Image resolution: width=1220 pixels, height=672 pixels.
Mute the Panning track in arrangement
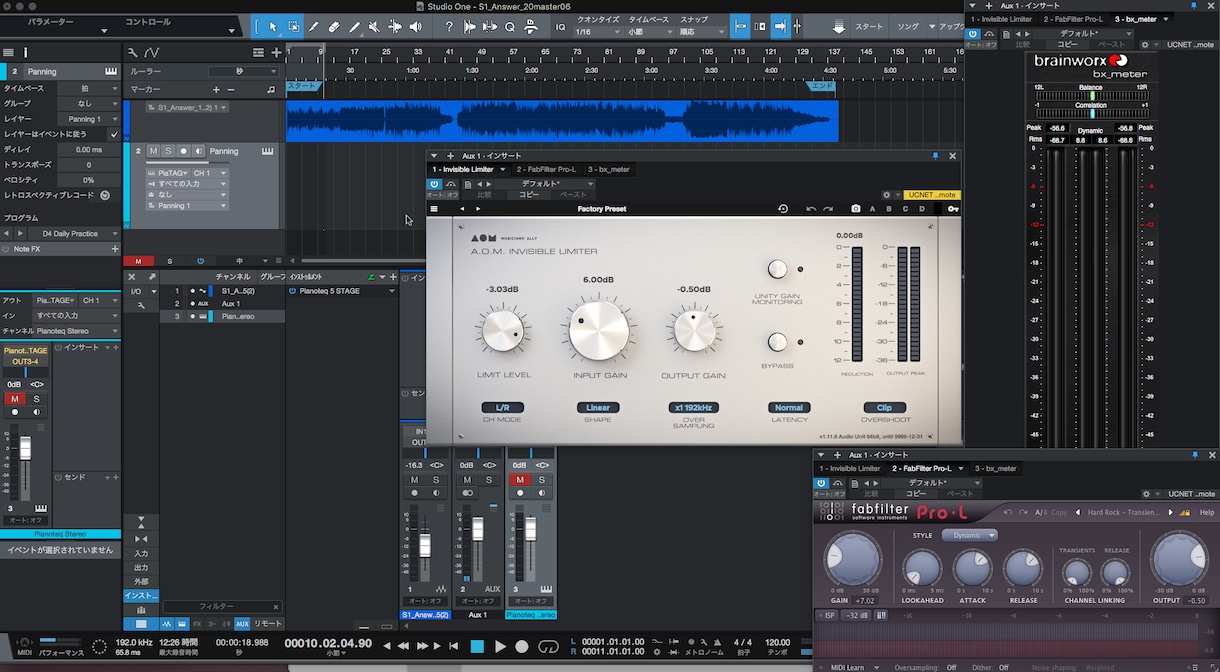coord(153,151)
